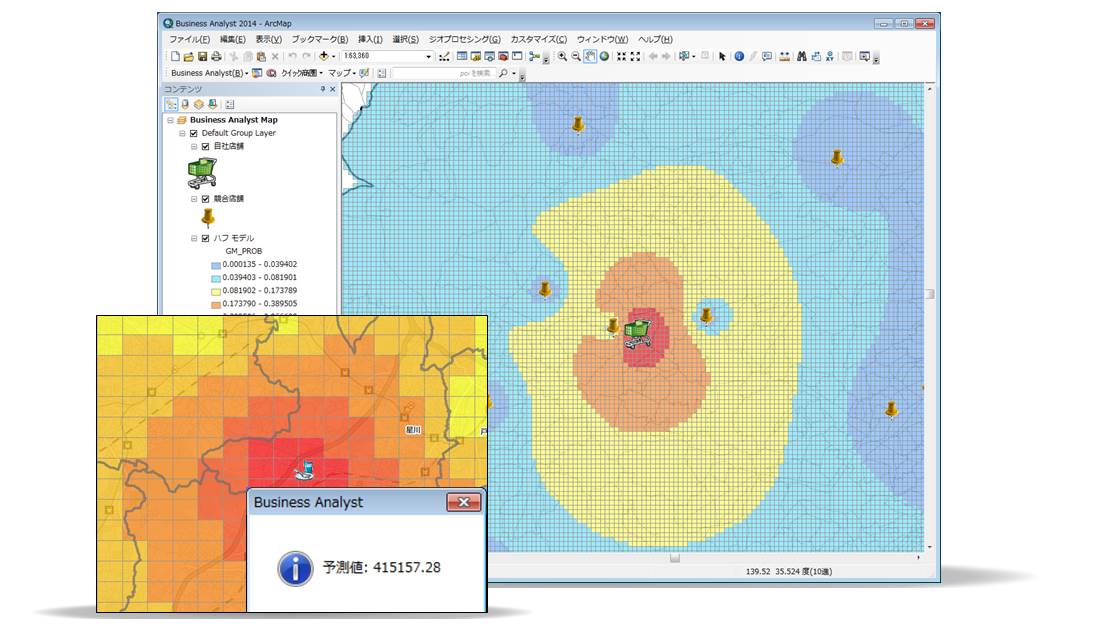1095x637 pixels.
Task: Open the Catalog window icon
Action: [x=476, y=57]
